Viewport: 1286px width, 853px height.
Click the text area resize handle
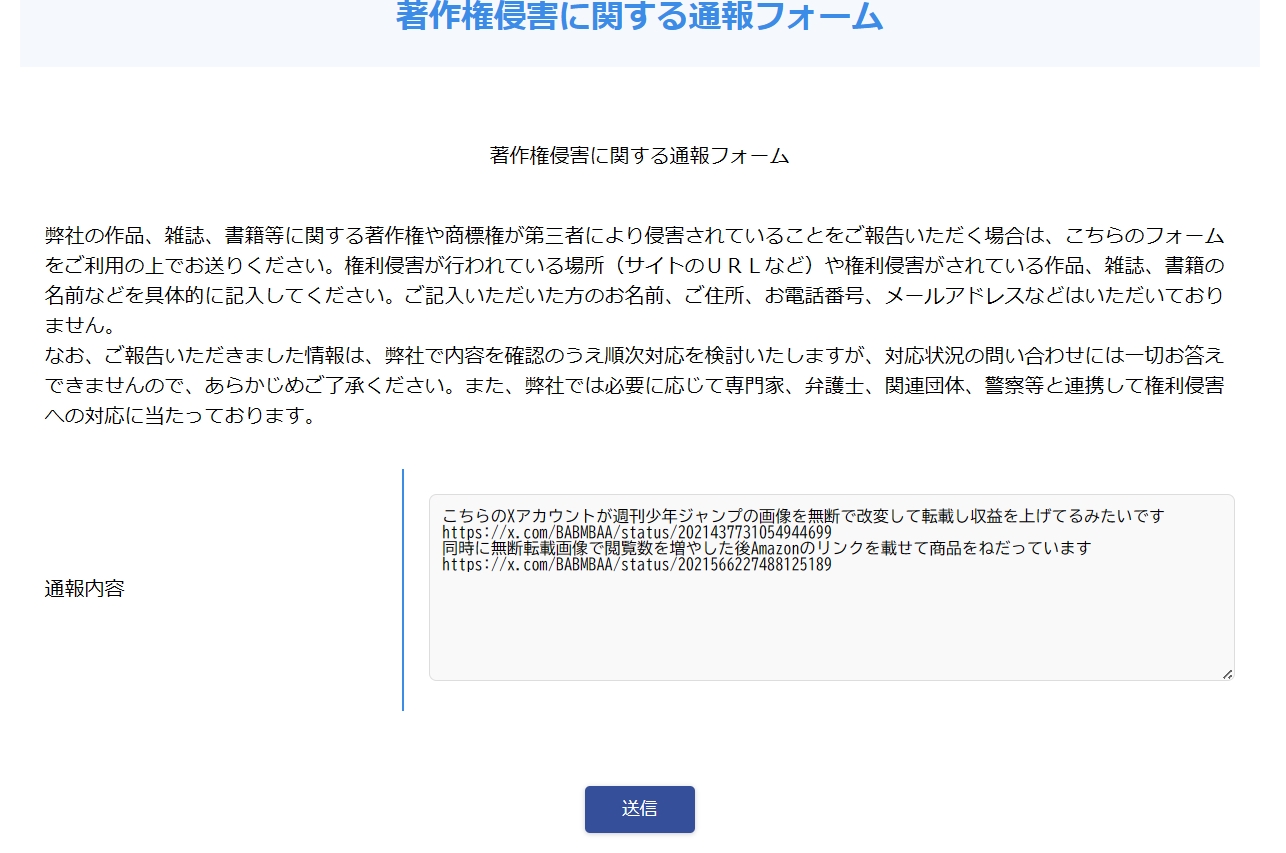[1226, 673]
